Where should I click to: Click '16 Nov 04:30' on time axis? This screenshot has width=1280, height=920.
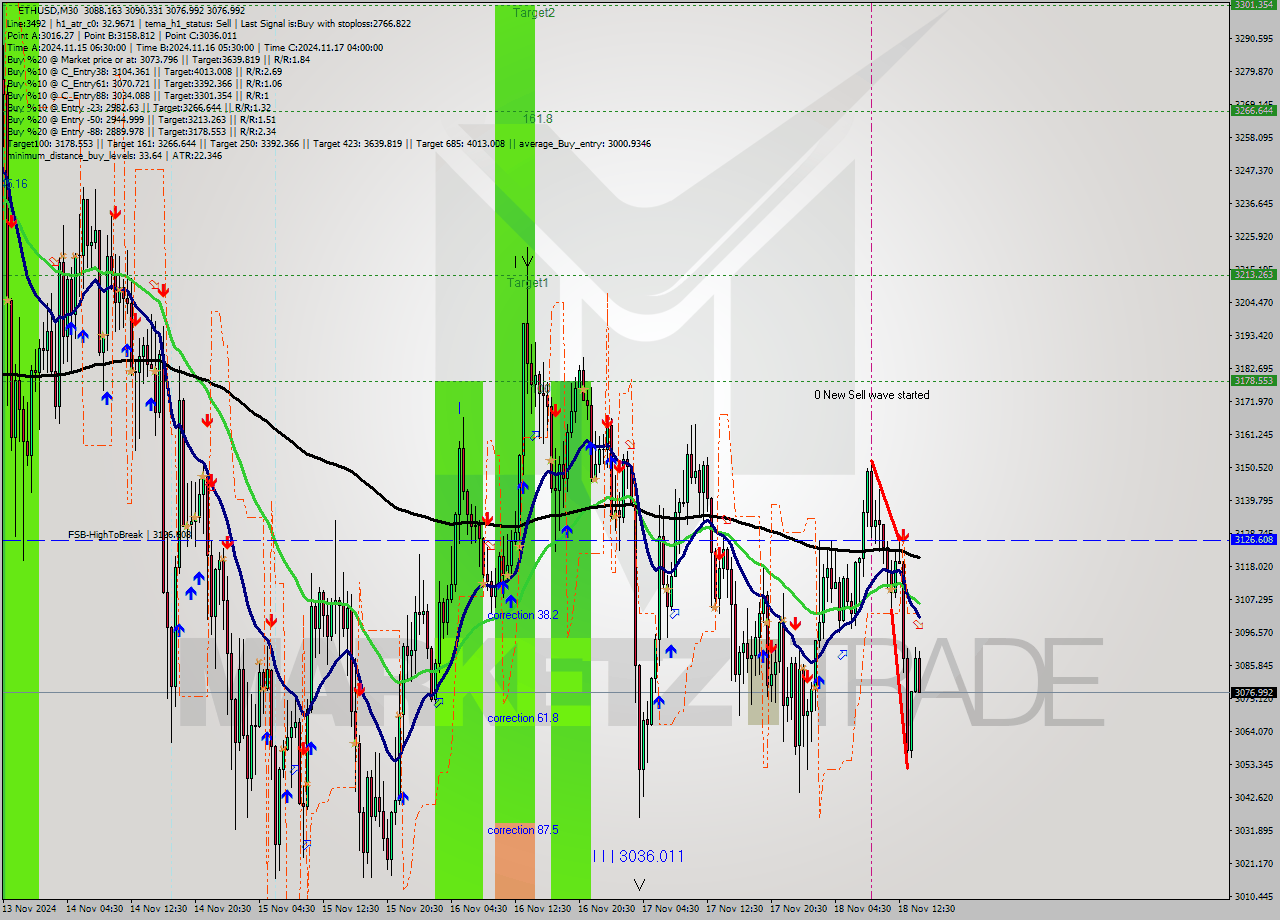(479, 909)
